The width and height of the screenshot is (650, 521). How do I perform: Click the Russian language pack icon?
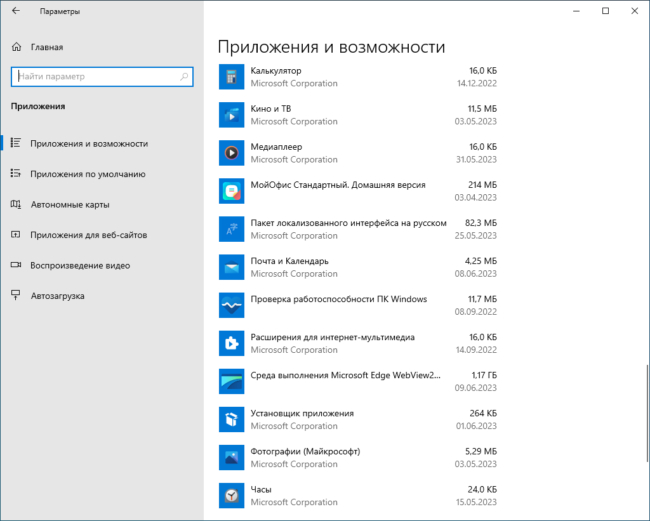point(231,229)
